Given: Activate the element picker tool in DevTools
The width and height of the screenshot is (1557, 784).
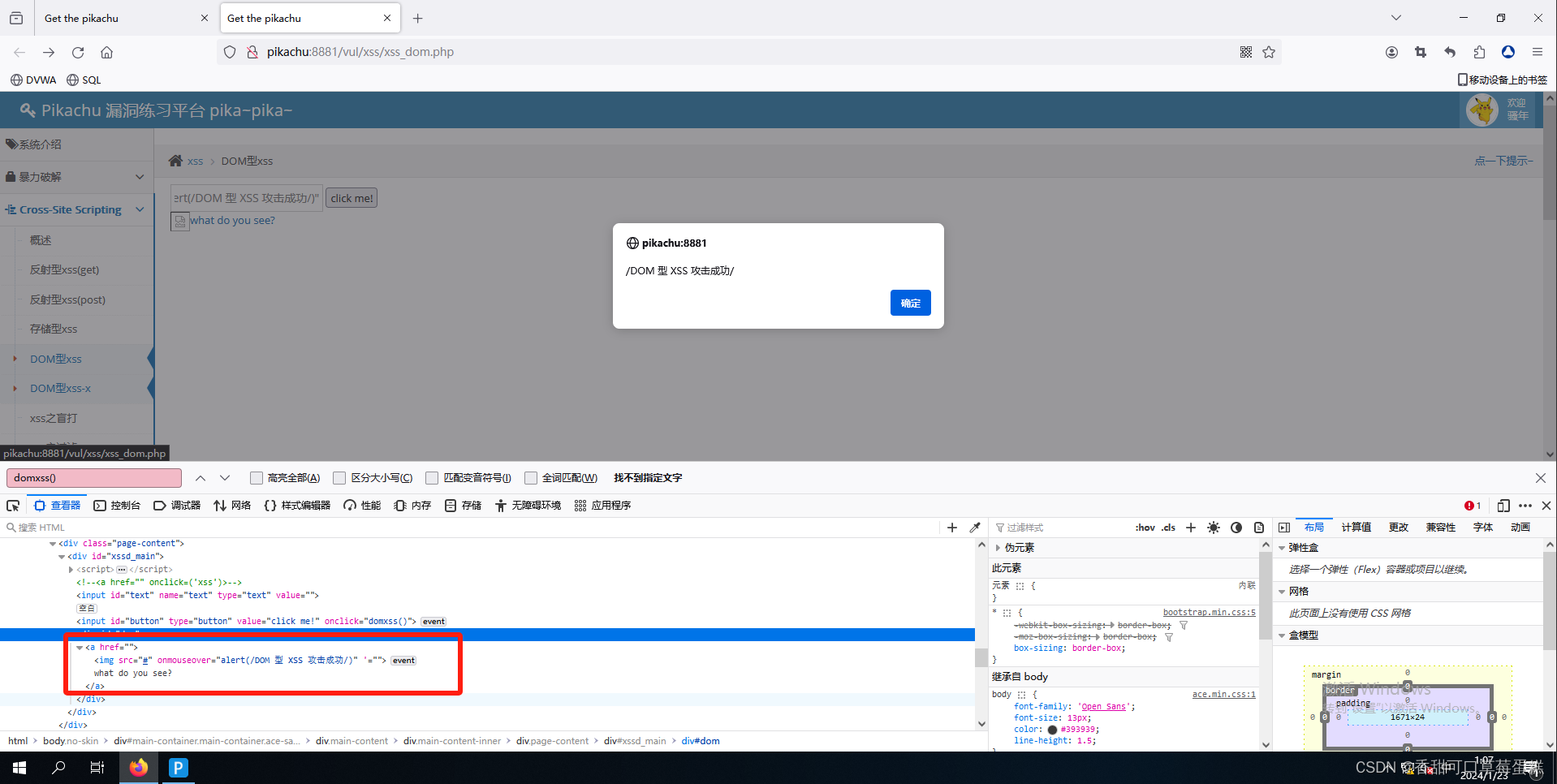Looking at the screenshot, I should 13,506.
